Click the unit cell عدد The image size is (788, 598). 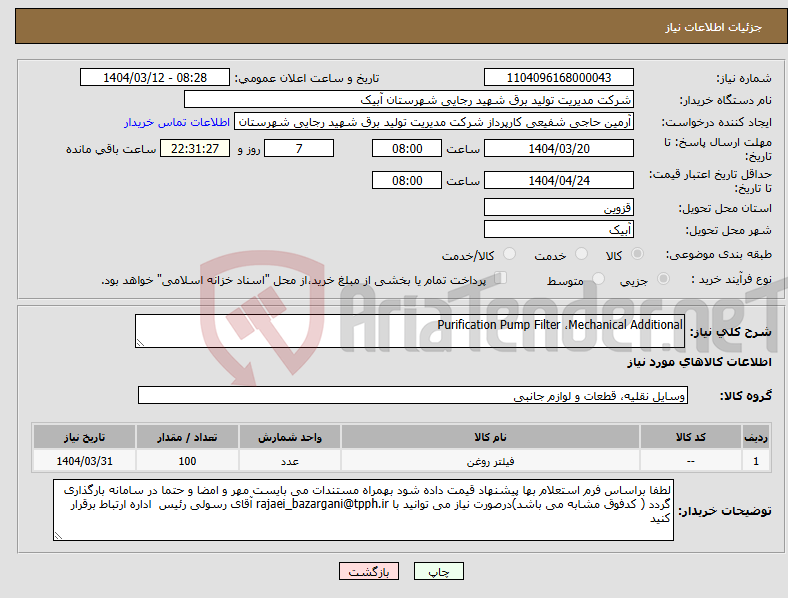tap(290, 461)
